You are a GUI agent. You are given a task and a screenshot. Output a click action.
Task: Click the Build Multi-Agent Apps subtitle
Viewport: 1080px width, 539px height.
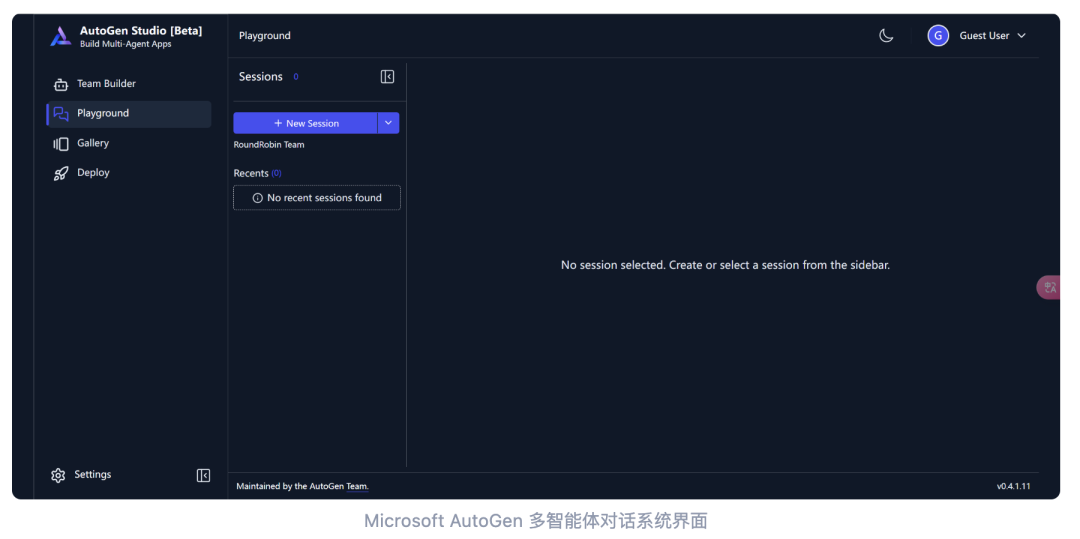[x=125, y=44]
